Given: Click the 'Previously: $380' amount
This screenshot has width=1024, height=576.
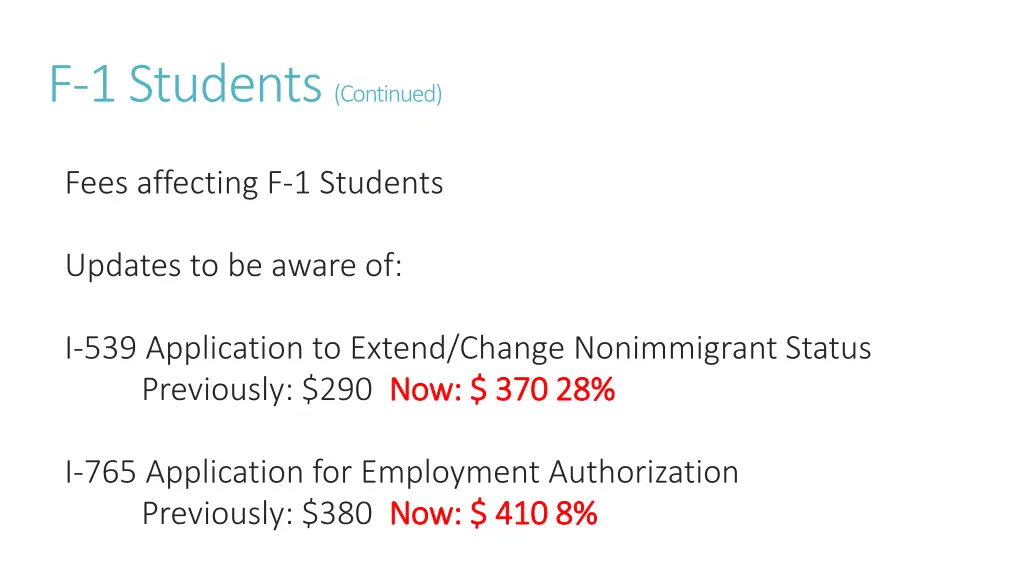Looking at the screenshot, I should 257,513.
